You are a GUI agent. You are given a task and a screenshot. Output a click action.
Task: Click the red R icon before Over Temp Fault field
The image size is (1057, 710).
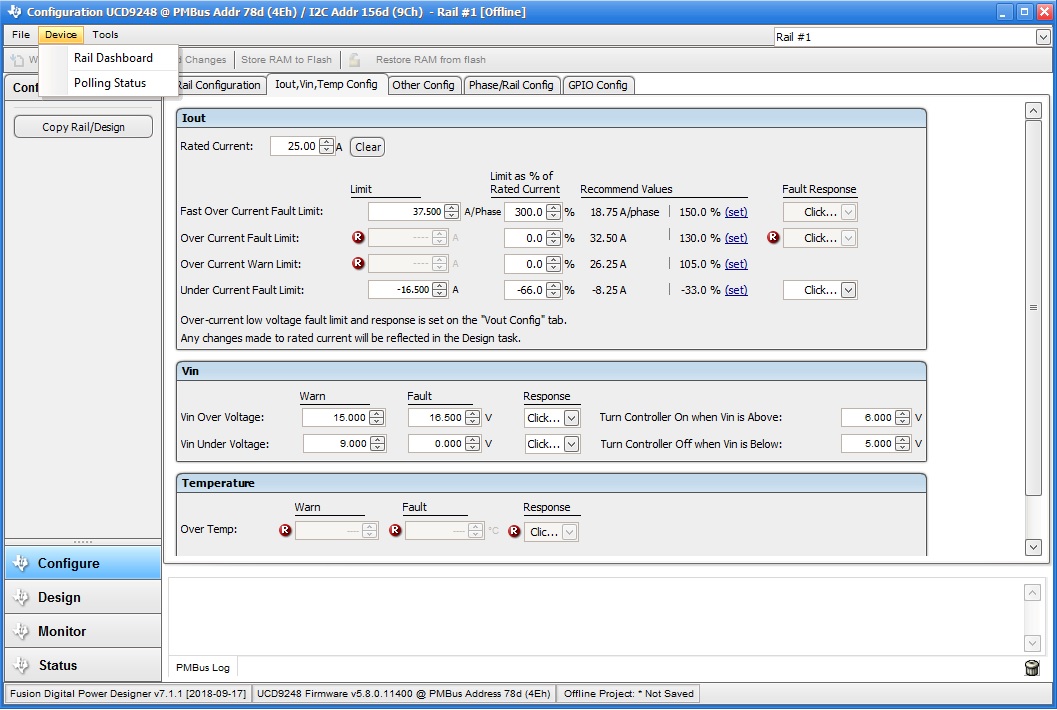tap(395, 531)
